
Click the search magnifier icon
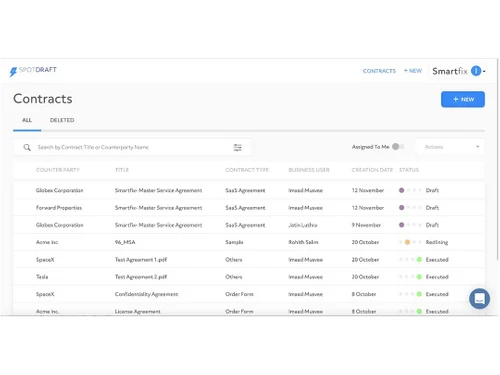point(27,147)
